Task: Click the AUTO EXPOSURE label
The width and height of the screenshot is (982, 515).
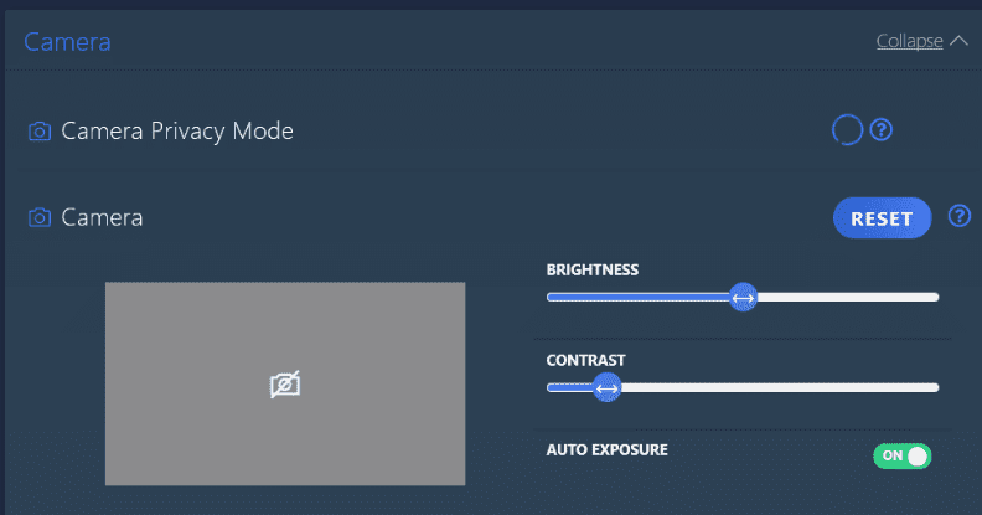Action: click(606, 450)
